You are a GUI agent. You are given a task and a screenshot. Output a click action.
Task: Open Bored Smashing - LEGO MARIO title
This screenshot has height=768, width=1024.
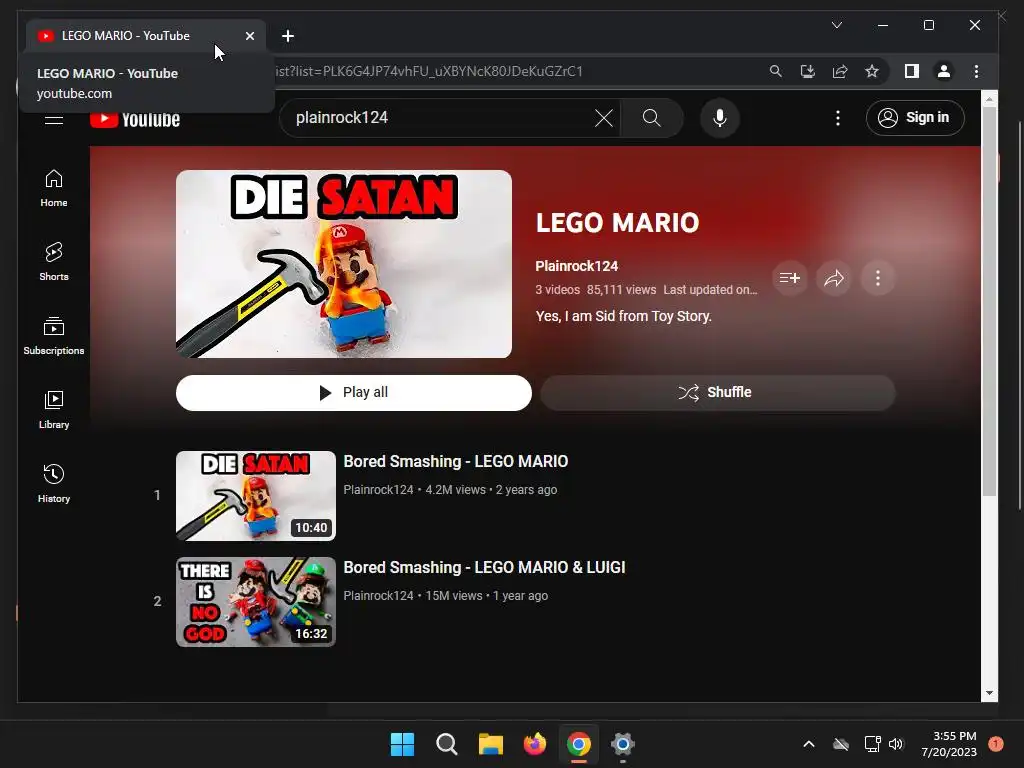(x=456, y=462)
